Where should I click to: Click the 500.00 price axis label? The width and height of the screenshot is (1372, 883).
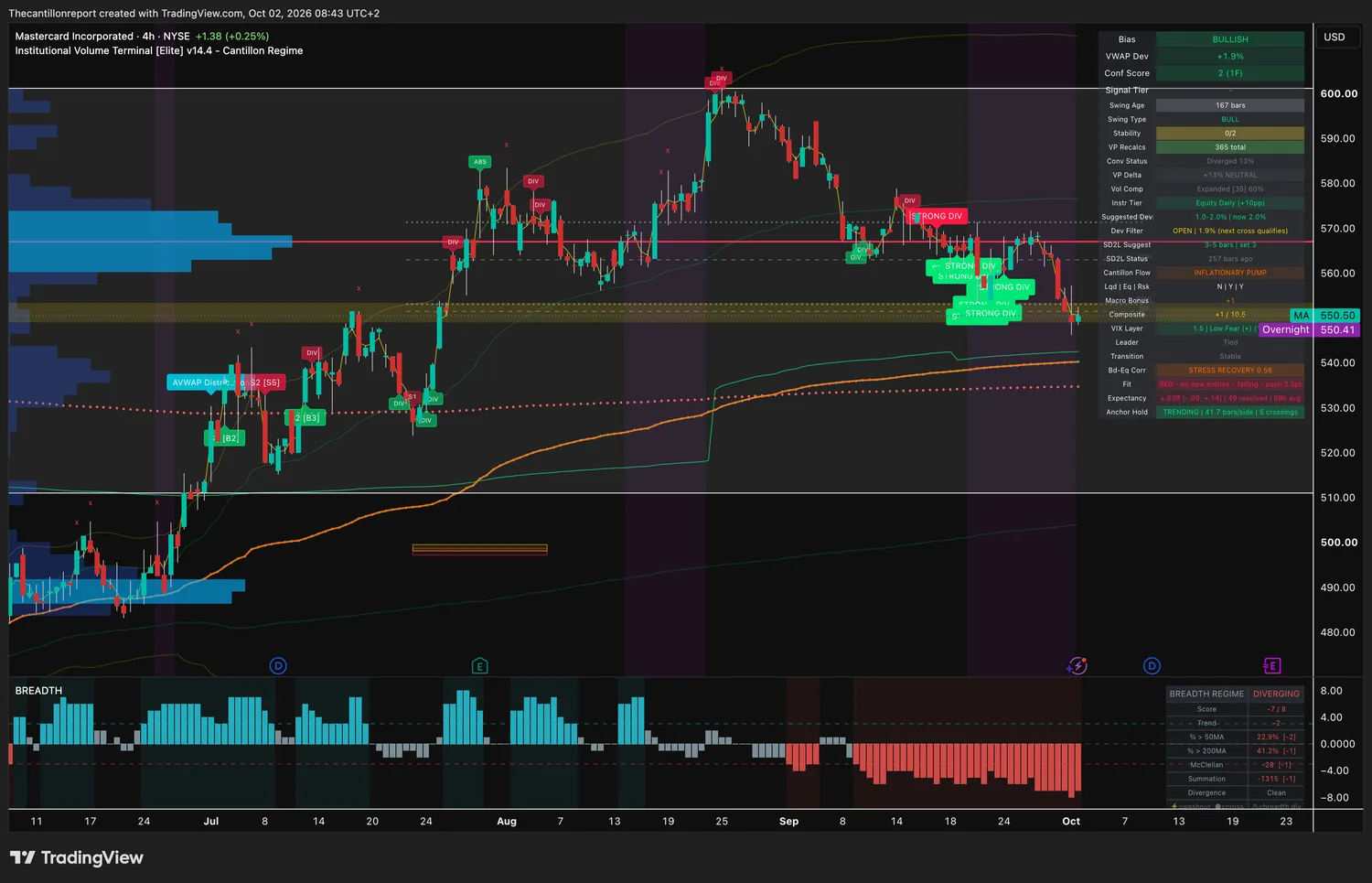1339,543
